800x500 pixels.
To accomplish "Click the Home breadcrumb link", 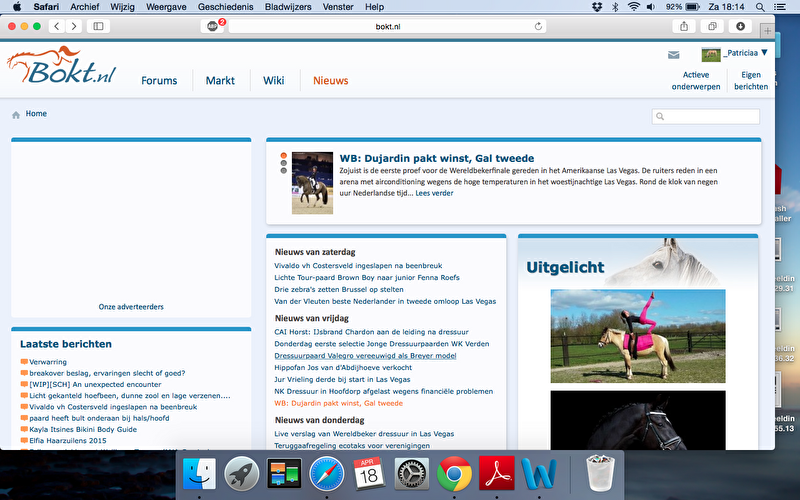I will pos(36,114).
